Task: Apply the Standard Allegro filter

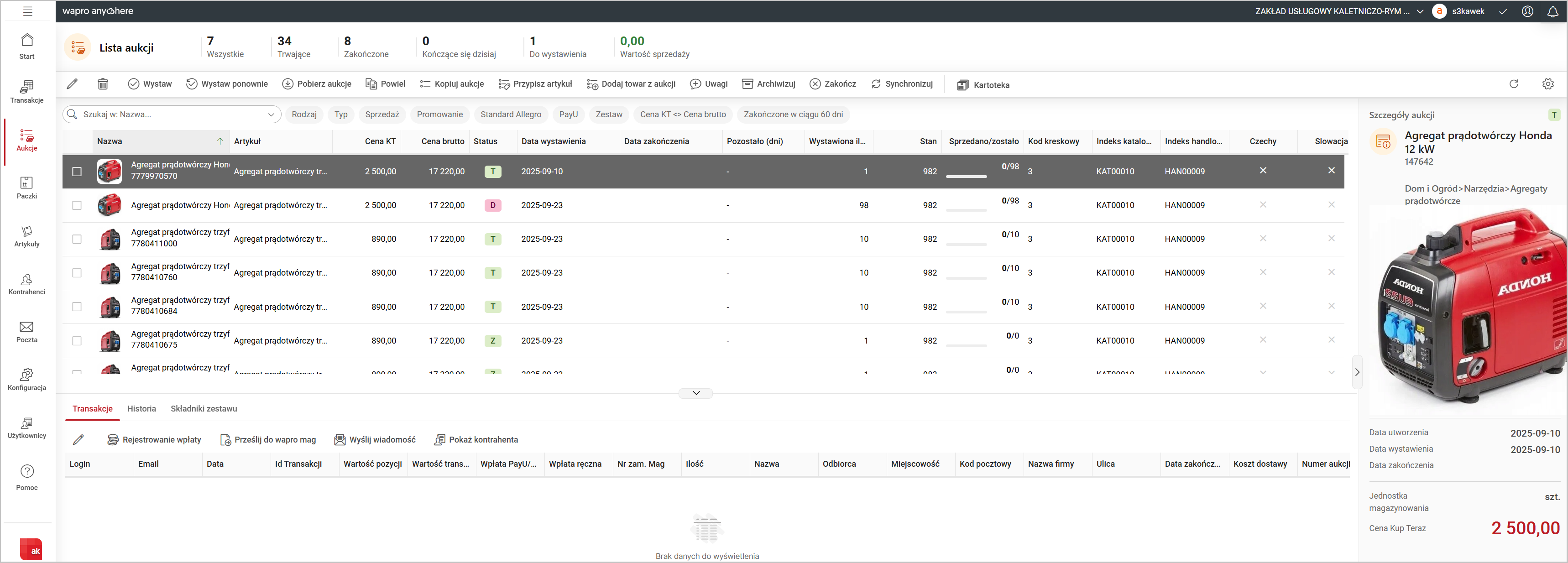Action: point(510,115)
